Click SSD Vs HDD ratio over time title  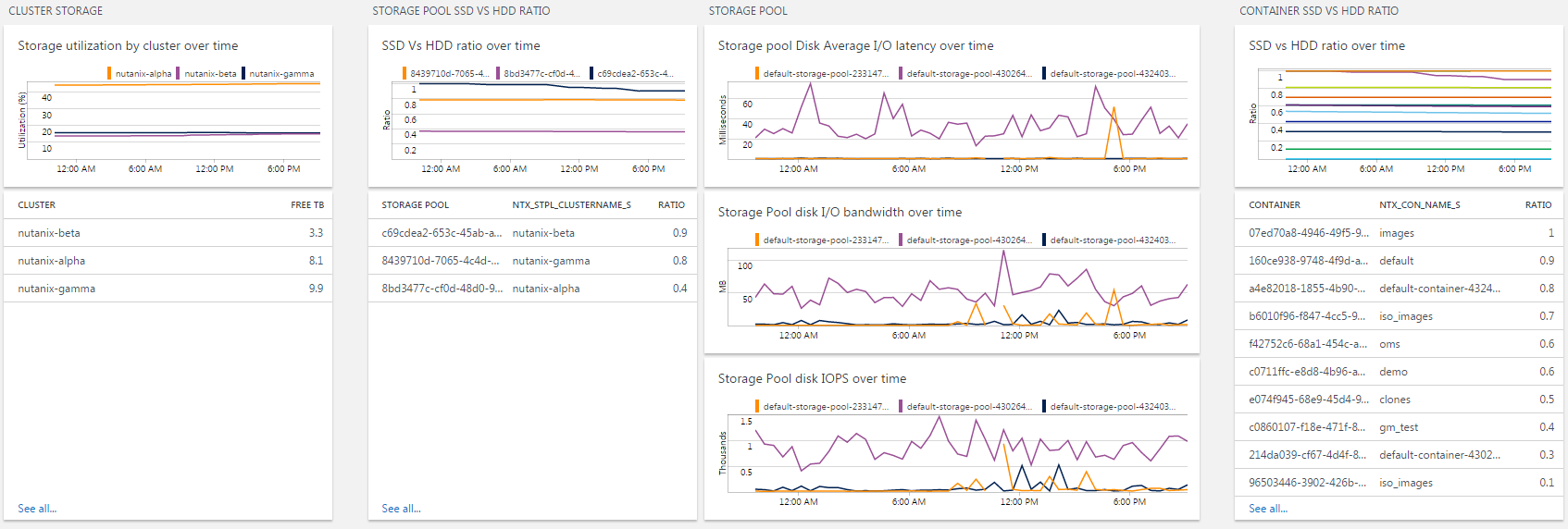(x=461, y=46)
